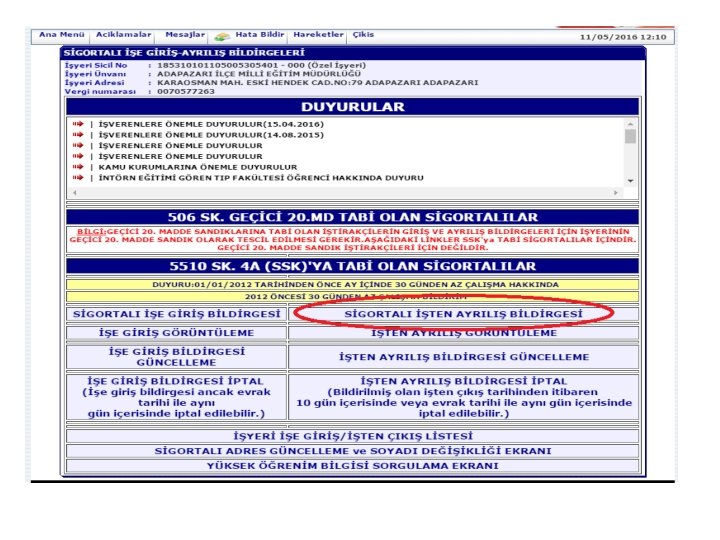Viewport: 720px width, 540px height.
Task: Open İNTÖRN EĞİTİMİ GÖREN TIP FAKÜLTESİ announcement
Action: pos(261,178)
